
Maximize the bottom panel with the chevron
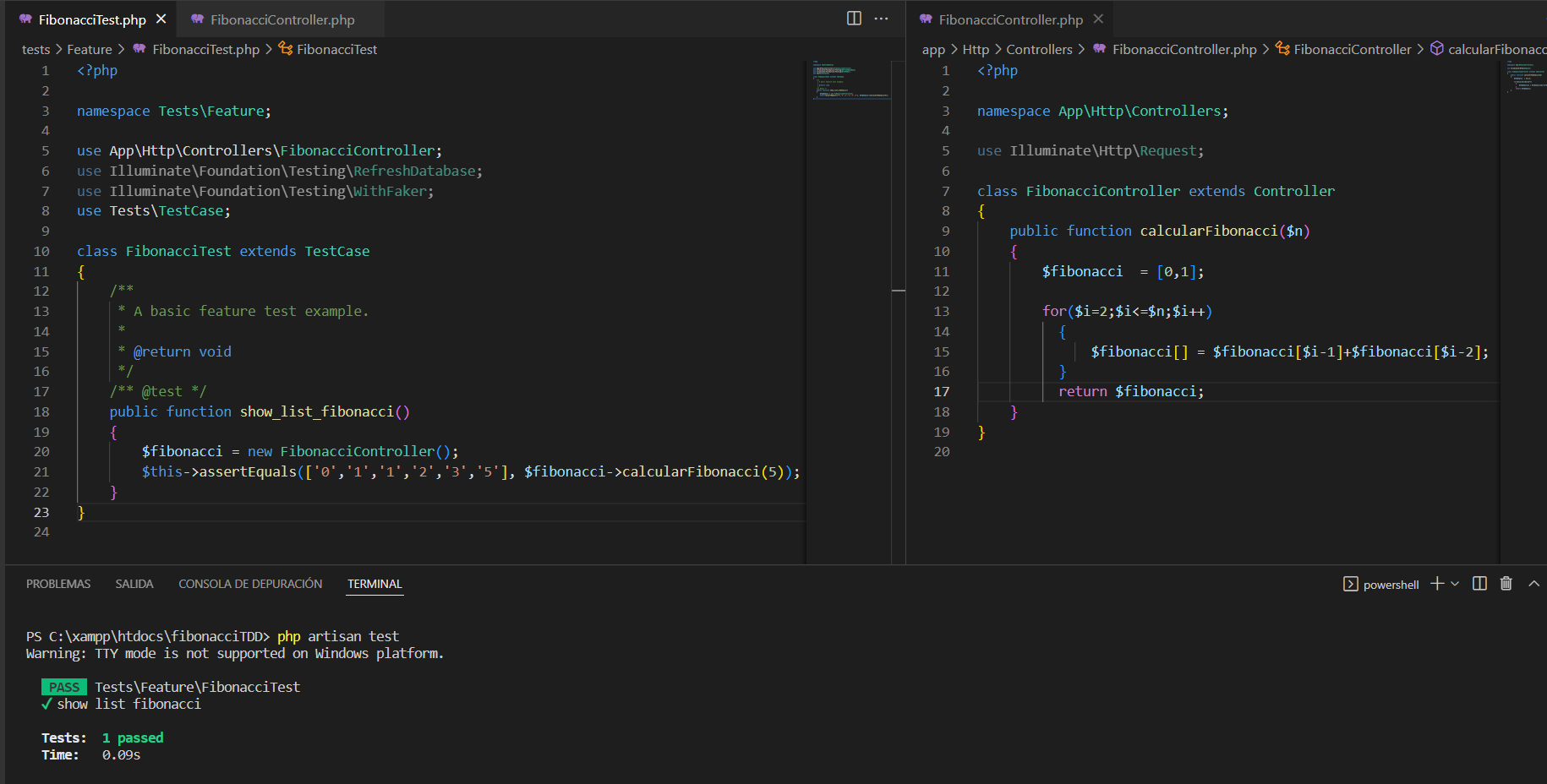point(1534,583)
